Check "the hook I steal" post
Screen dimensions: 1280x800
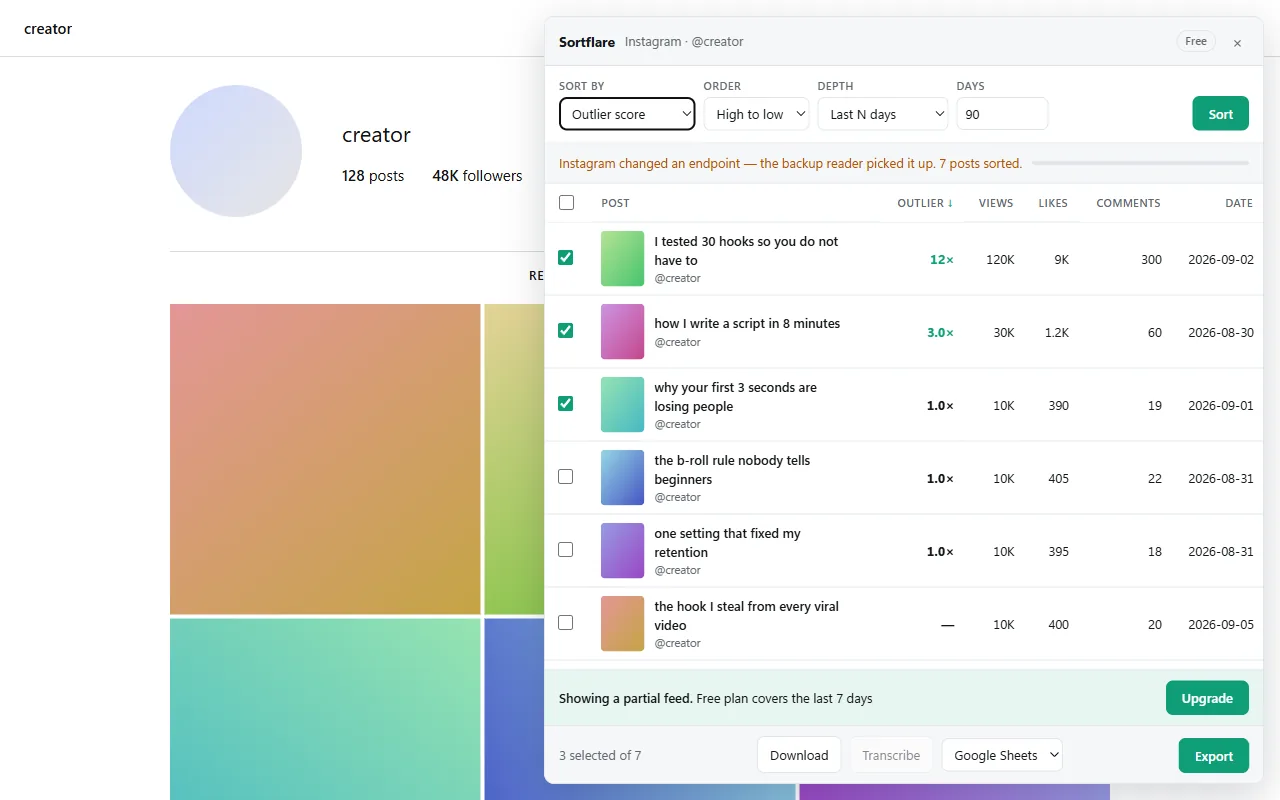[x=566, y=622]
